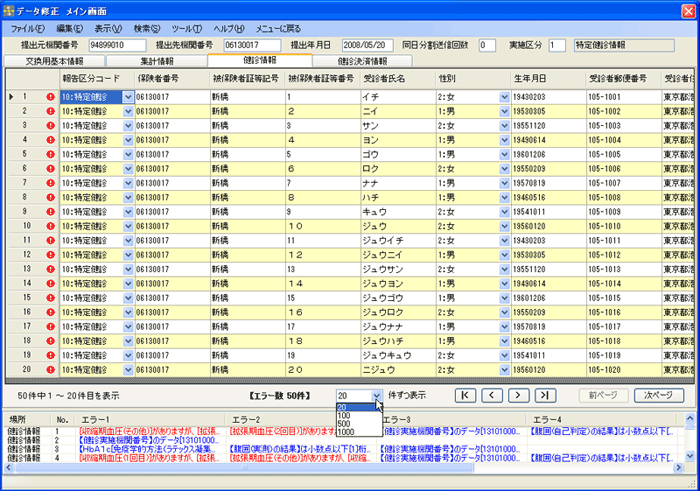Click the 同日分割送信回数 field
The image size is (700, 491).
point(487,45)
